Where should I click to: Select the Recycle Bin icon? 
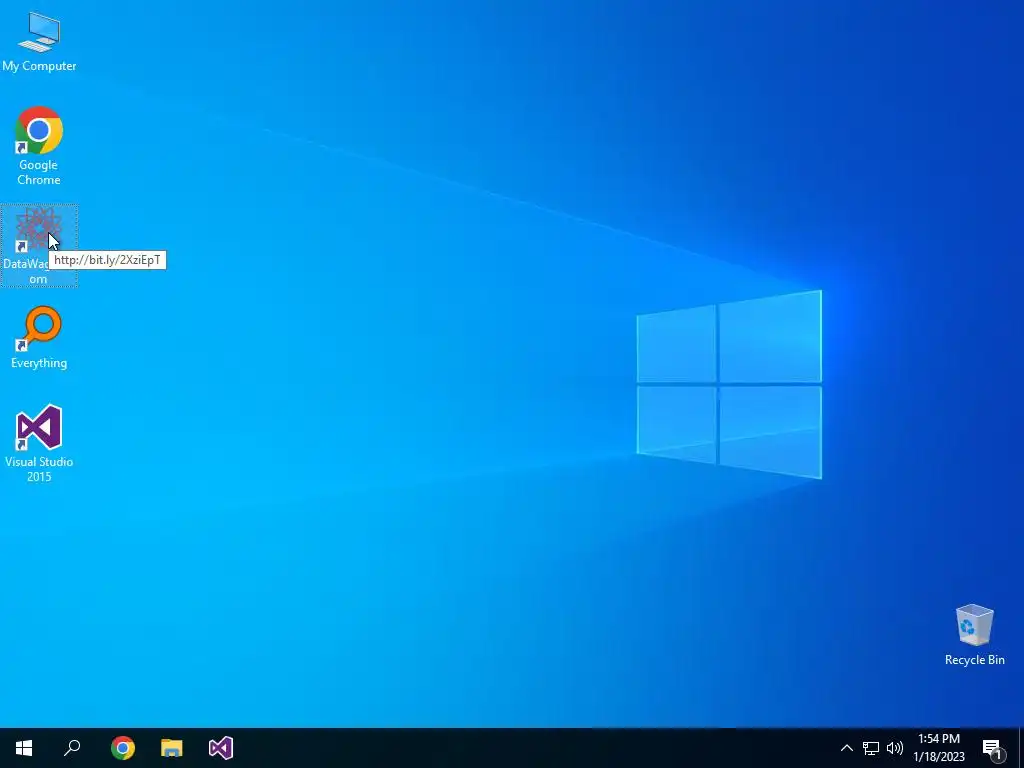coord(974,634)
